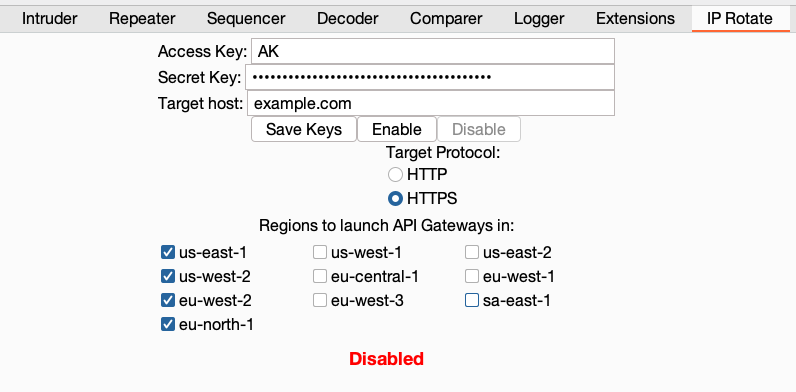Tick the eu-west-3 checkbox
The height and width of the screenshot is (392, 796).
[320, 301]
